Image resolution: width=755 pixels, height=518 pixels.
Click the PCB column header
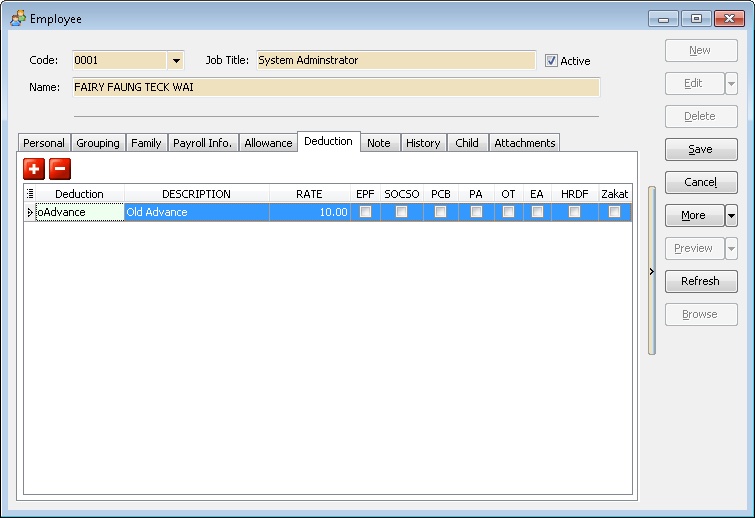tap(441, 194)
